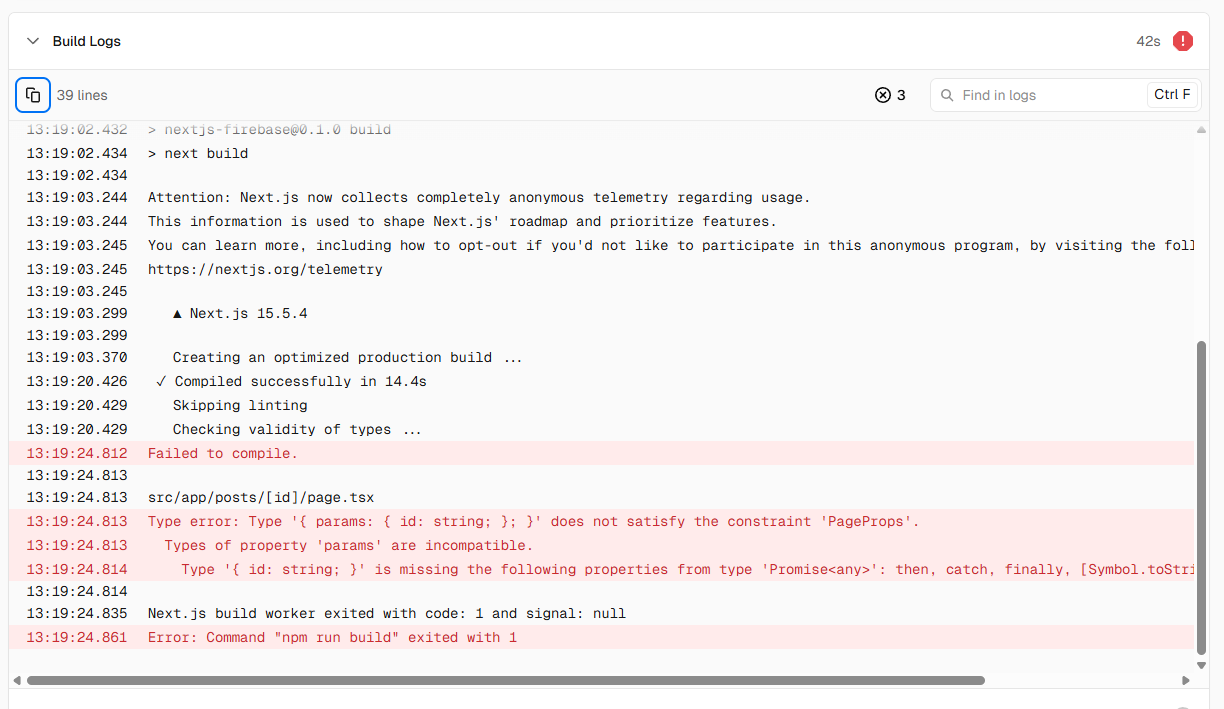The width and height of the screenshot is (1224, 709).
Task: Open the nextjs.org/telemetry link
Action: [265, 269]
